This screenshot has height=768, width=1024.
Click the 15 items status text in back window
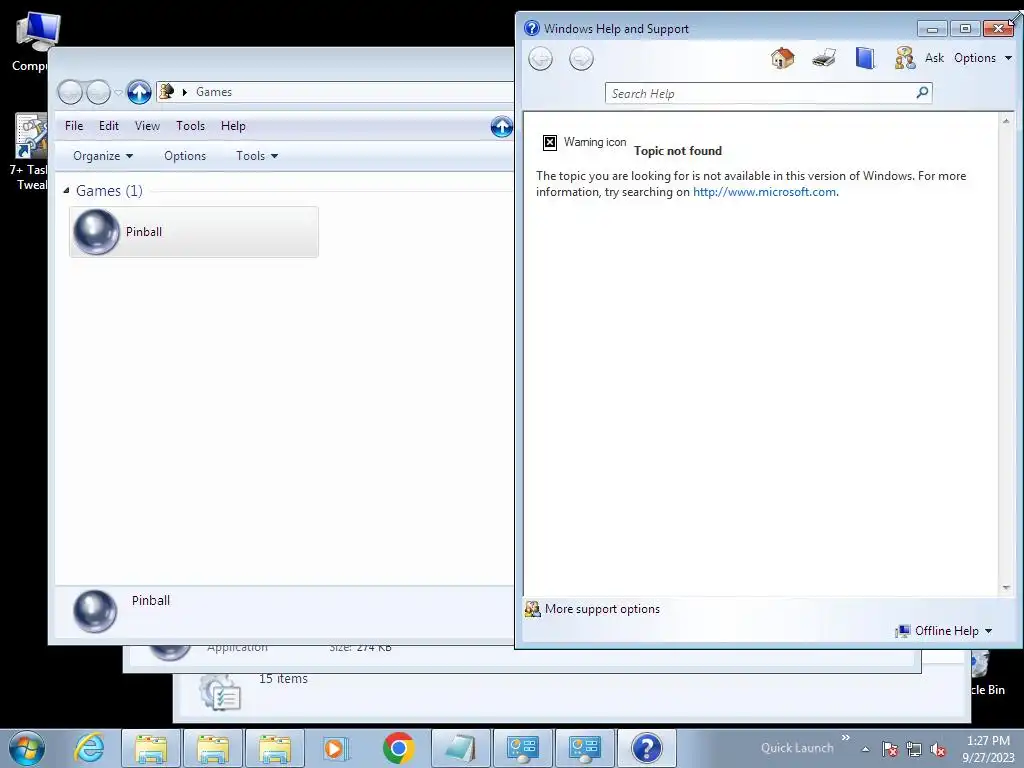point(283,679)
